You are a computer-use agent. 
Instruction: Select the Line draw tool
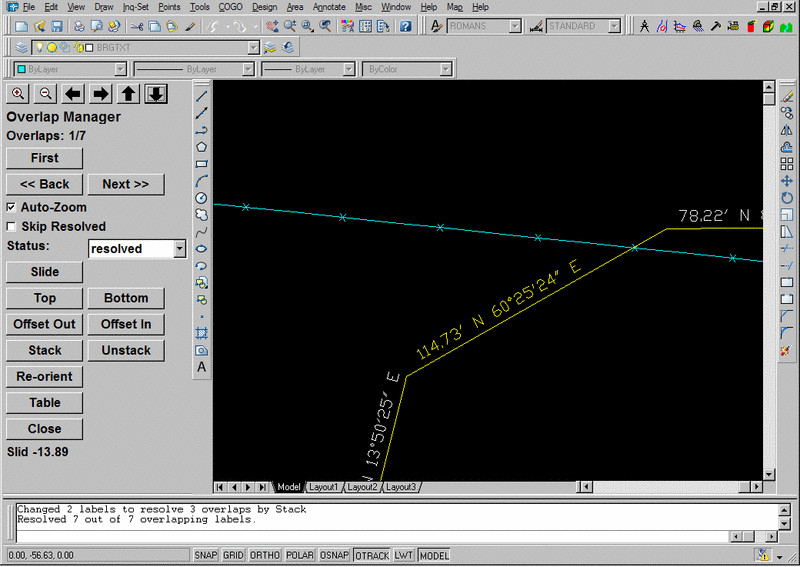pyautogui.click(x=202, y=96)
